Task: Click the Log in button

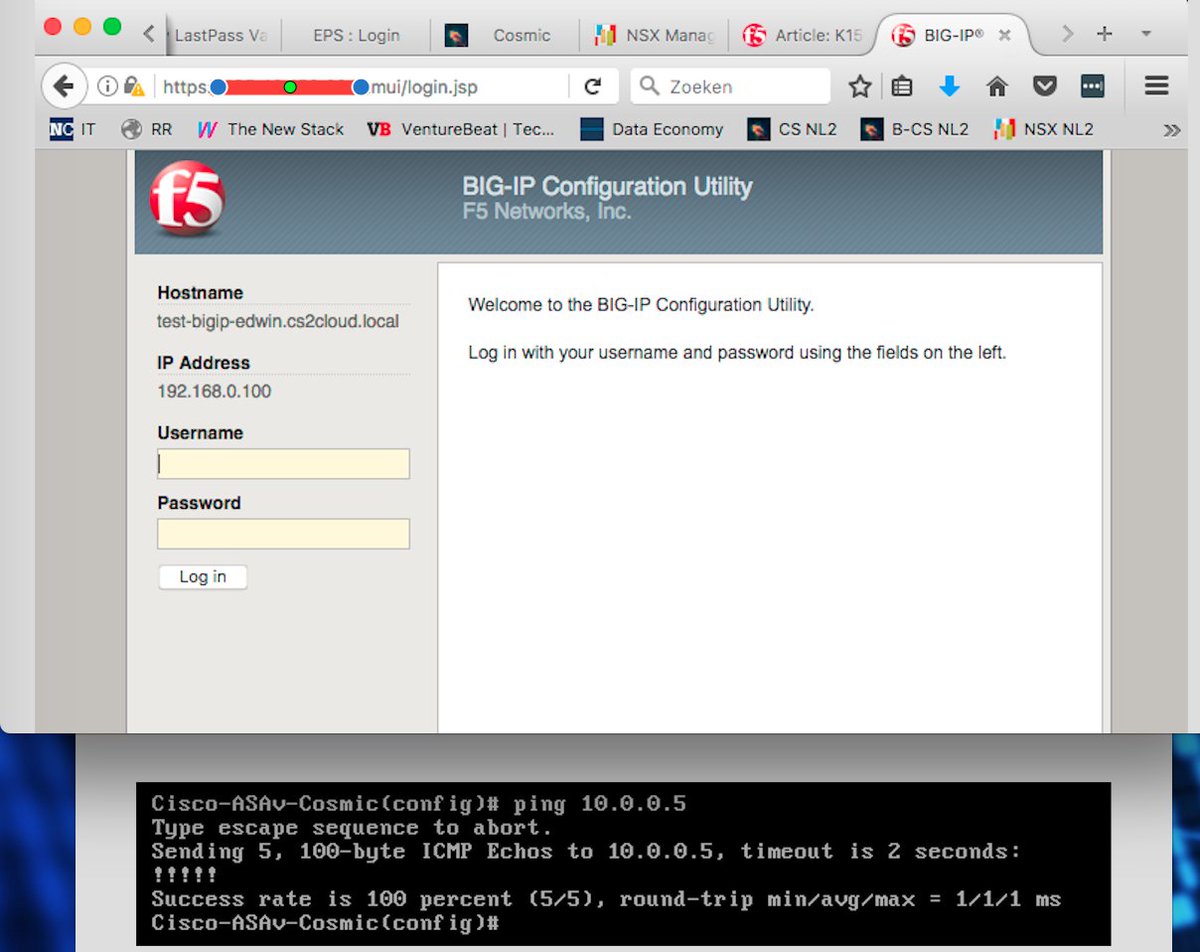Action: tap(203, 577)
